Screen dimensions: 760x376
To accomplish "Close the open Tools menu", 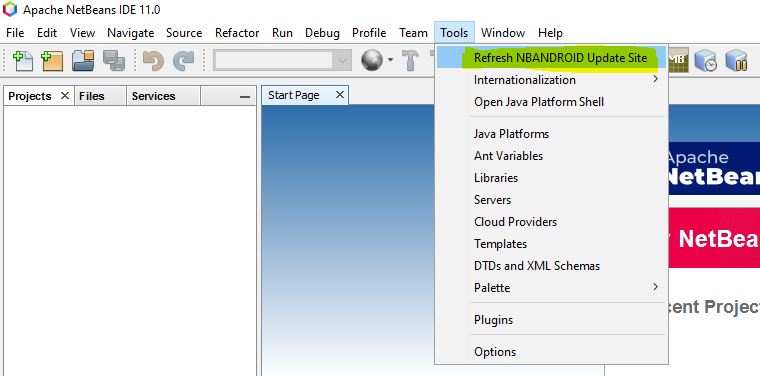I will point(454,33).
